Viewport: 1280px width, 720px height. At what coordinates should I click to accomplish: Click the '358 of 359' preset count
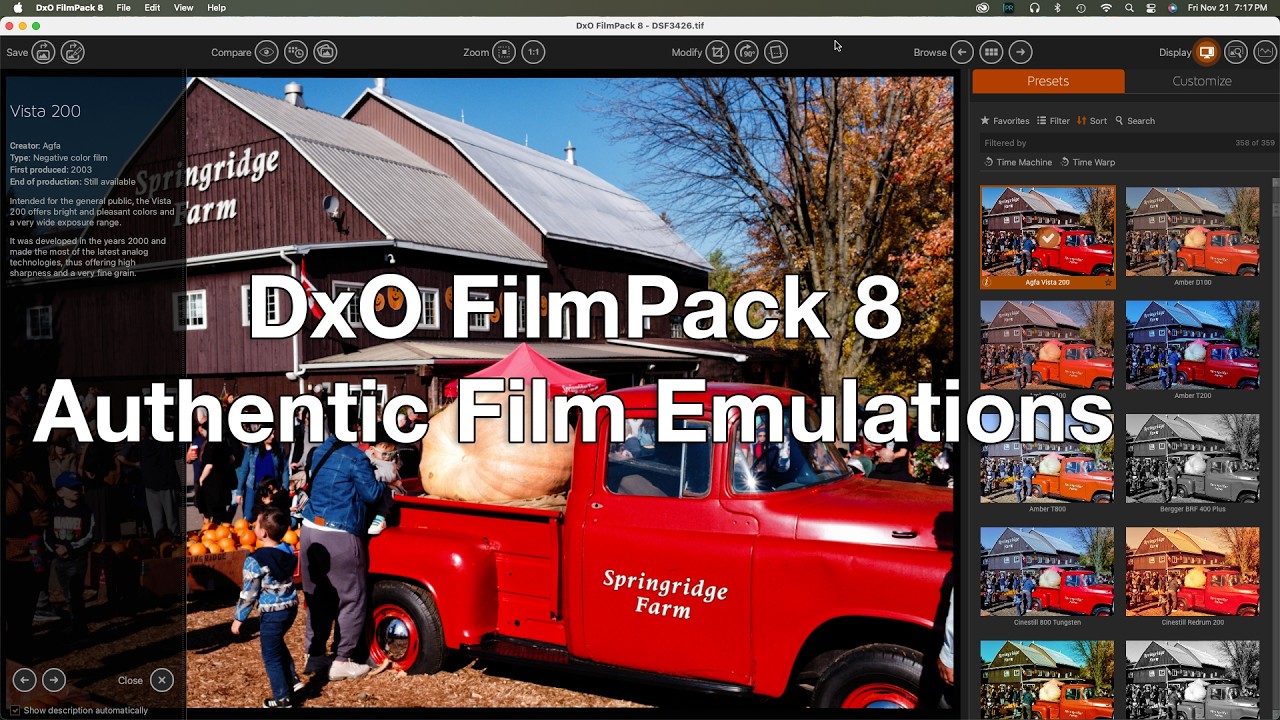coord(1254,143)
